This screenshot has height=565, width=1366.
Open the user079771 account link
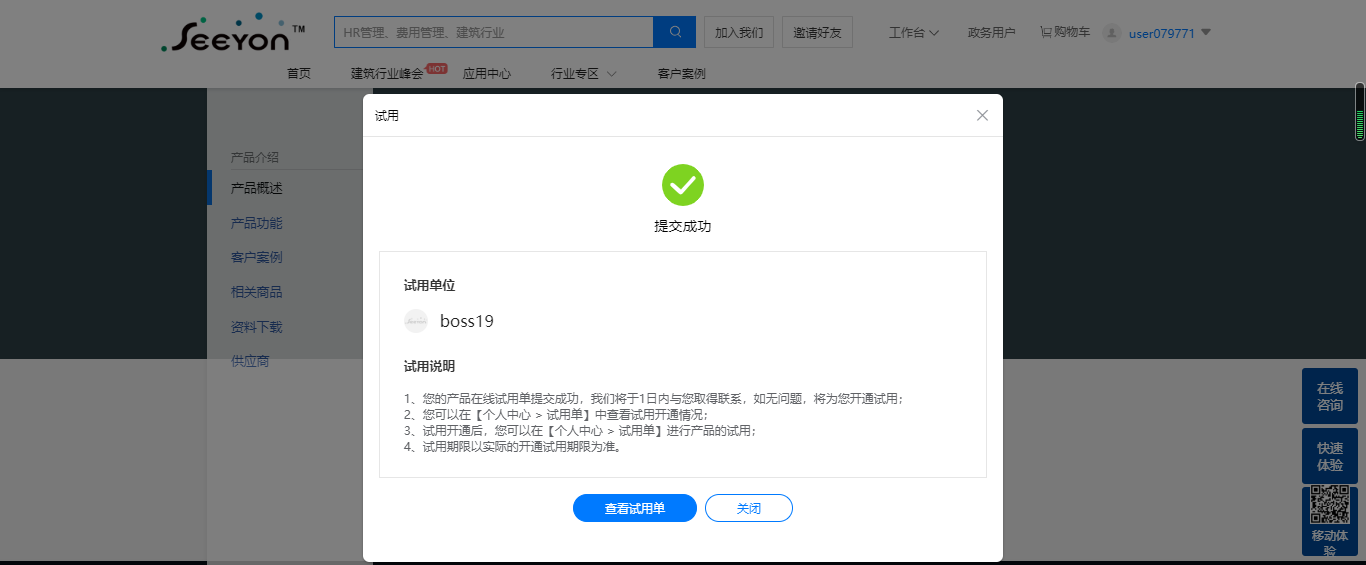coord(1162,33)
